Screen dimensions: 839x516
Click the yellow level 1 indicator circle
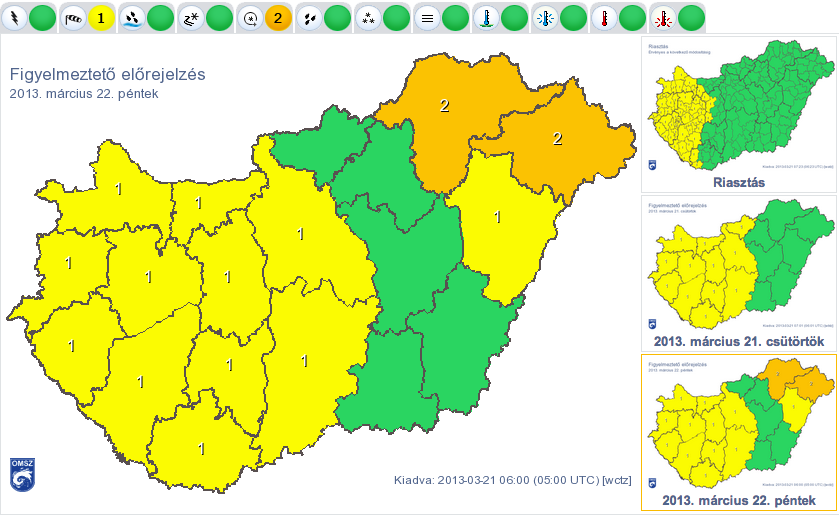click(x=101, y=17)
